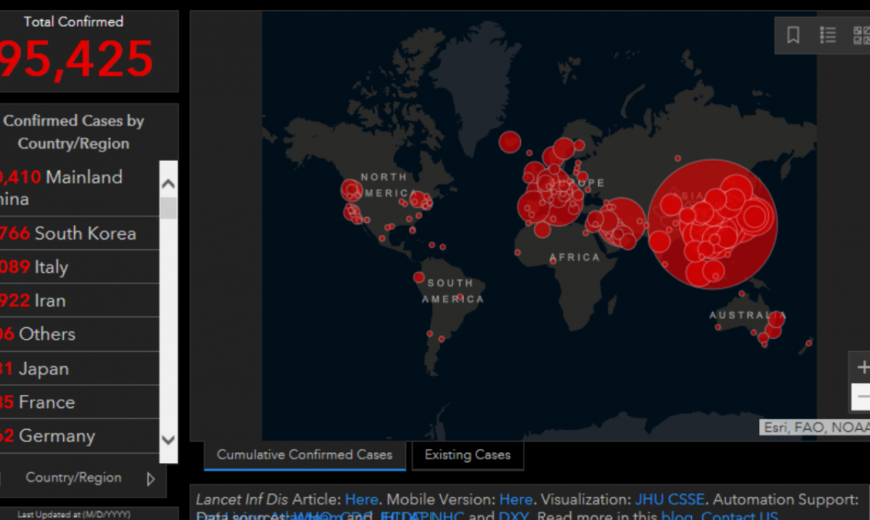Select Japan in country list
870x520 pixels.
click(x=79, y=368)
